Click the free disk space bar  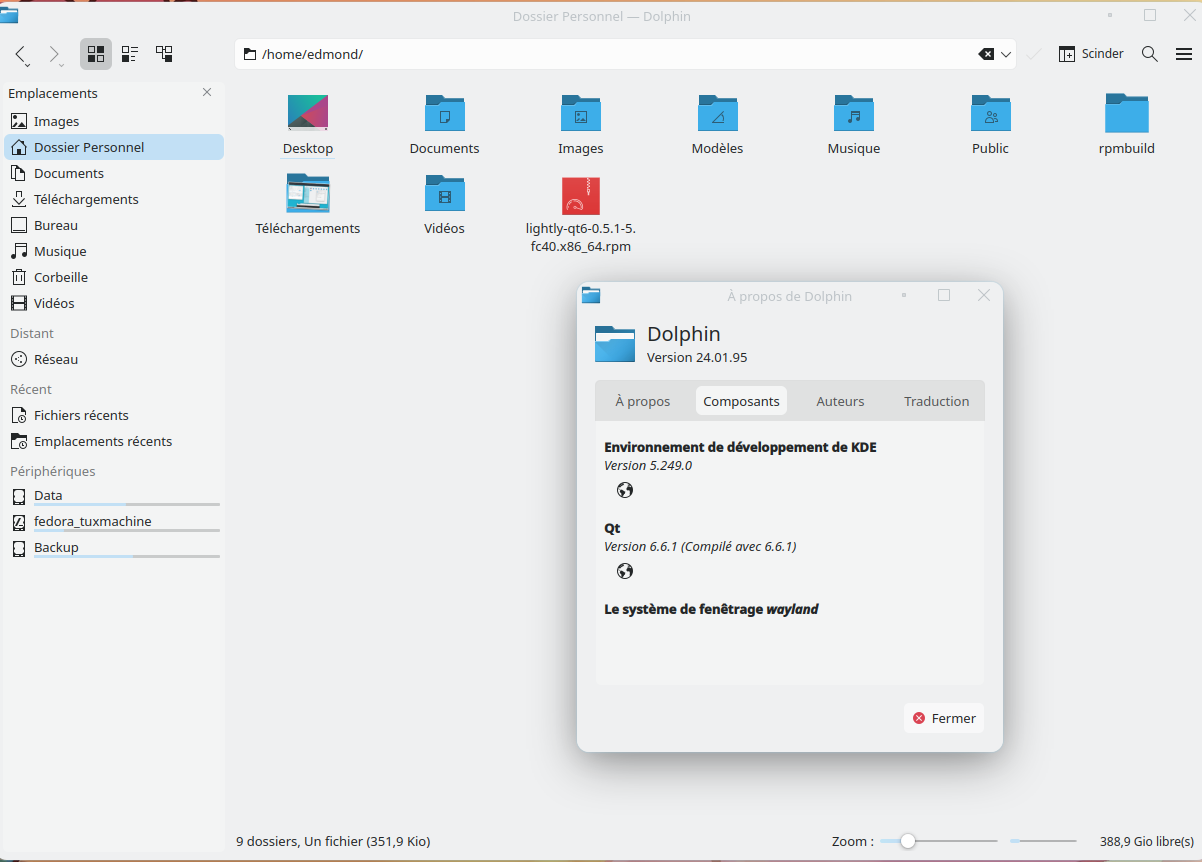[x=1043, y=841]
